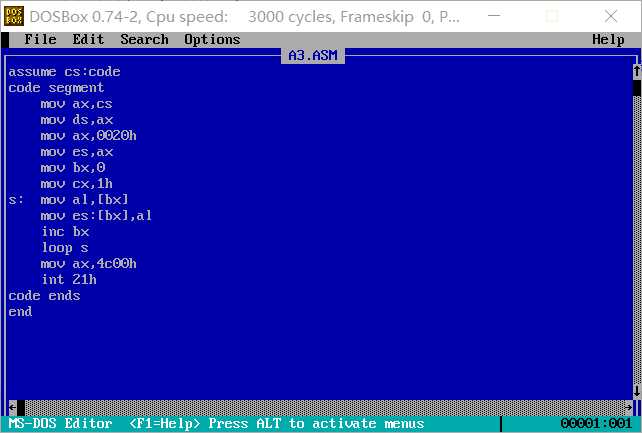The image size is (642, 433).
Task: Click the line 'code segment'
Action: [56, 88]
